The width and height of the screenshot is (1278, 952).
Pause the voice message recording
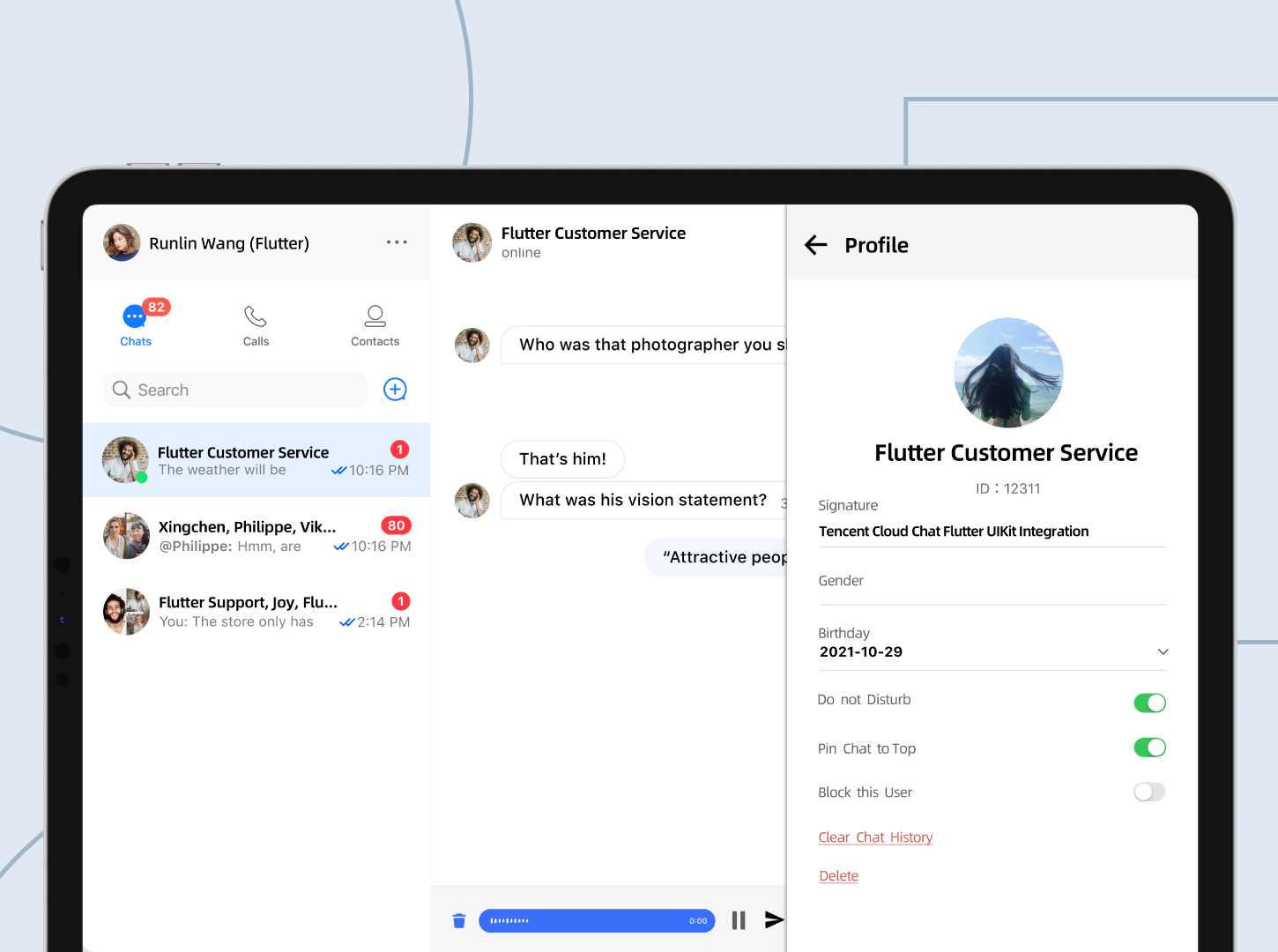pos(738,919)
